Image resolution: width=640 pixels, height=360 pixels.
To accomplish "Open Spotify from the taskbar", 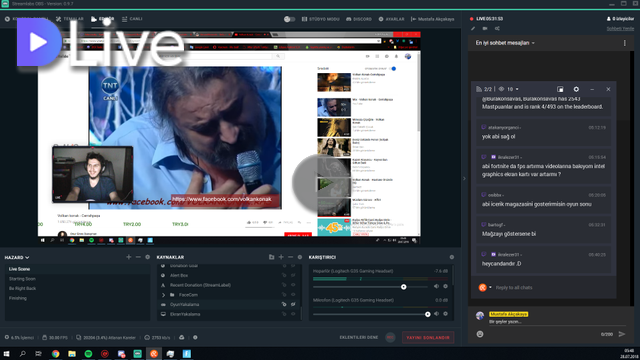I will pyautogui.click(x=88, y=354).
